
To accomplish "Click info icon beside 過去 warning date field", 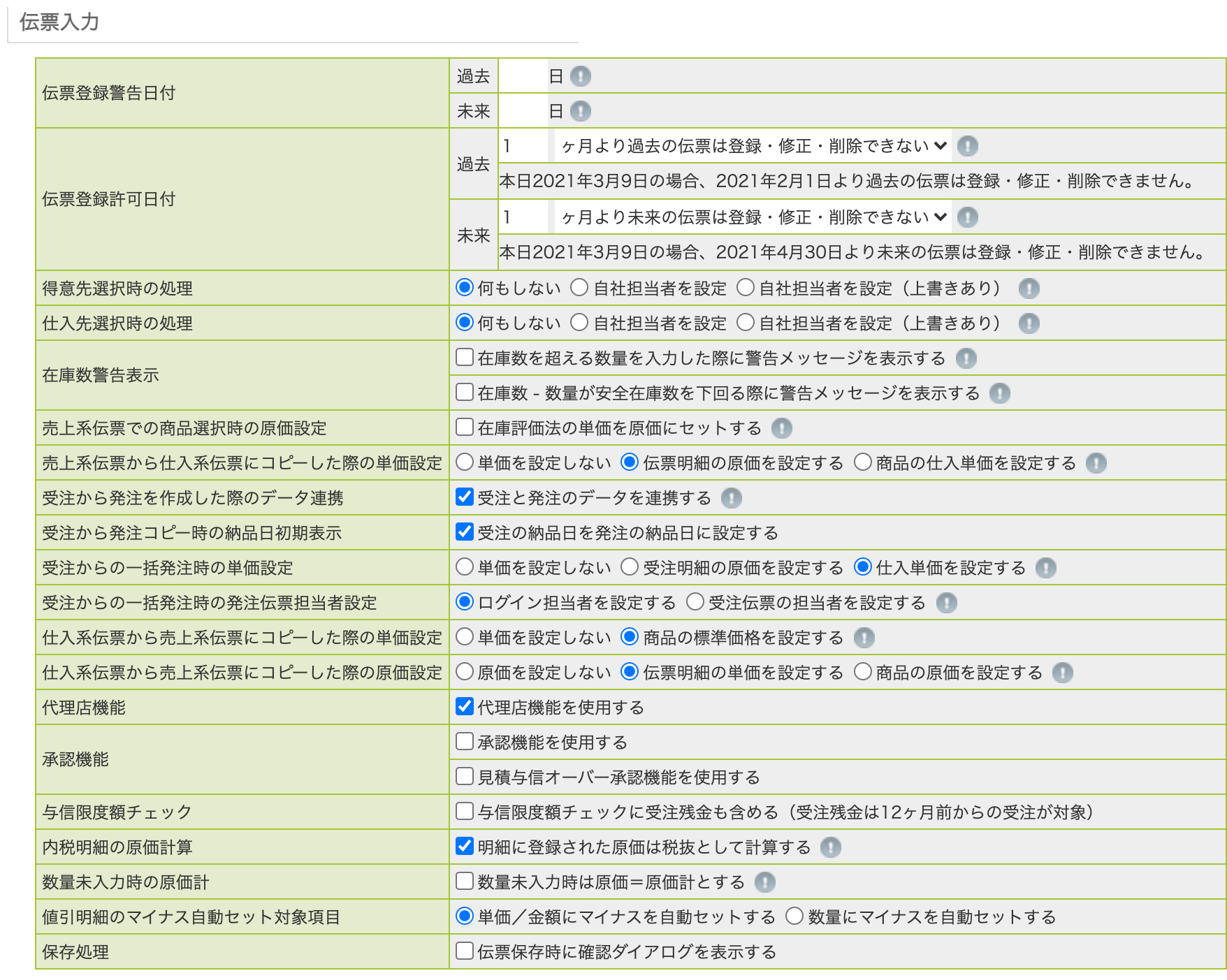I will (580, 76).
